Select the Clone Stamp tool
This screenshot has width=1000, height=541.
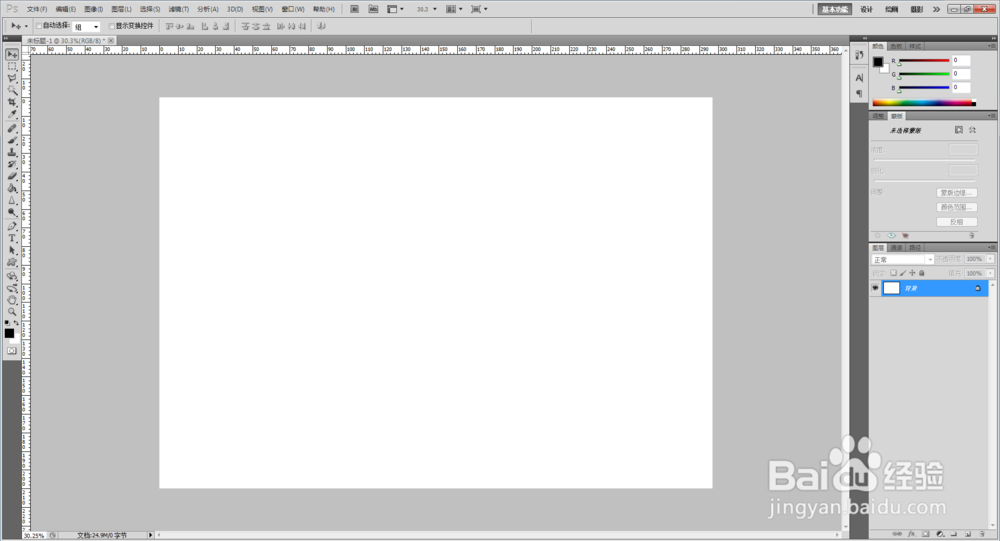click(12, 152)
